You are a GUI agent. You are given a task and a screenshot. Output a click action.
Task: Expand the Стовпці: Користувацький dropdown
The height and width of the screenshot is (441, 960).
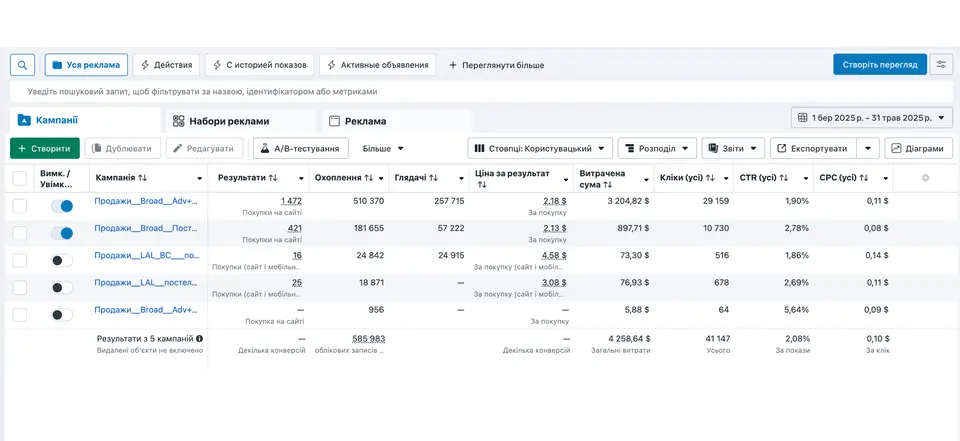click(x=540, y=148)
